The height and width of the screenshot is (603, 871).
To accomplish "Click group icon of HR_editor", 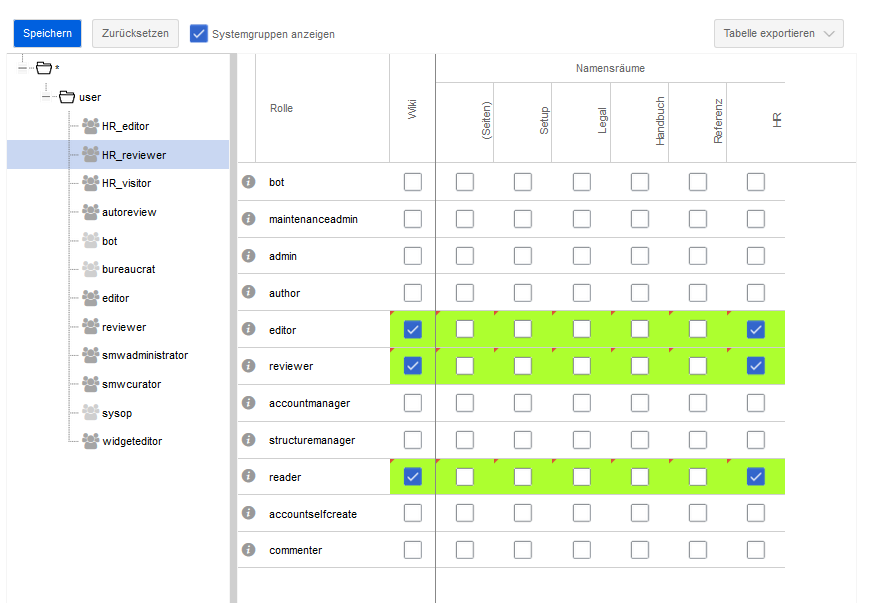I will click(90, 126).
